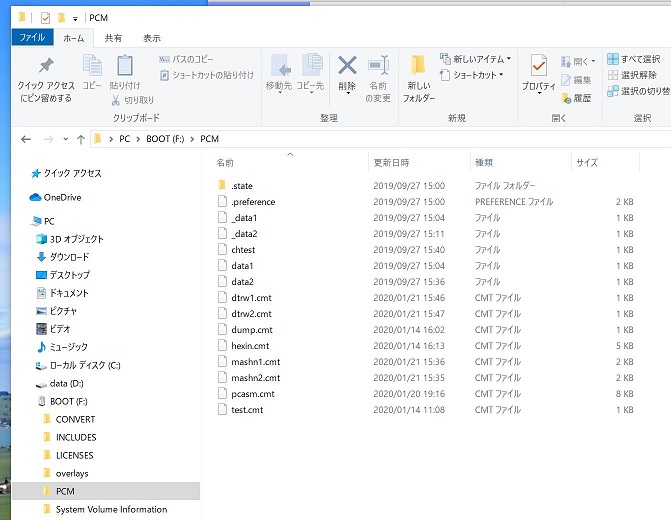This screenshot has height=520, width=671.
Task: Click BOOT (F:) in the address breadcrumb
Action: point(165,139)
